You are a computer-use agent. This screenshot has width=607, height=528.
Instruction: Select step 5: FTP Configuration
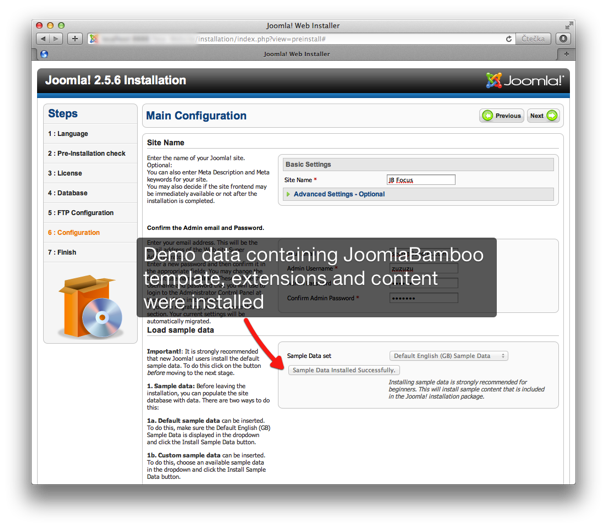coord(81,213)
